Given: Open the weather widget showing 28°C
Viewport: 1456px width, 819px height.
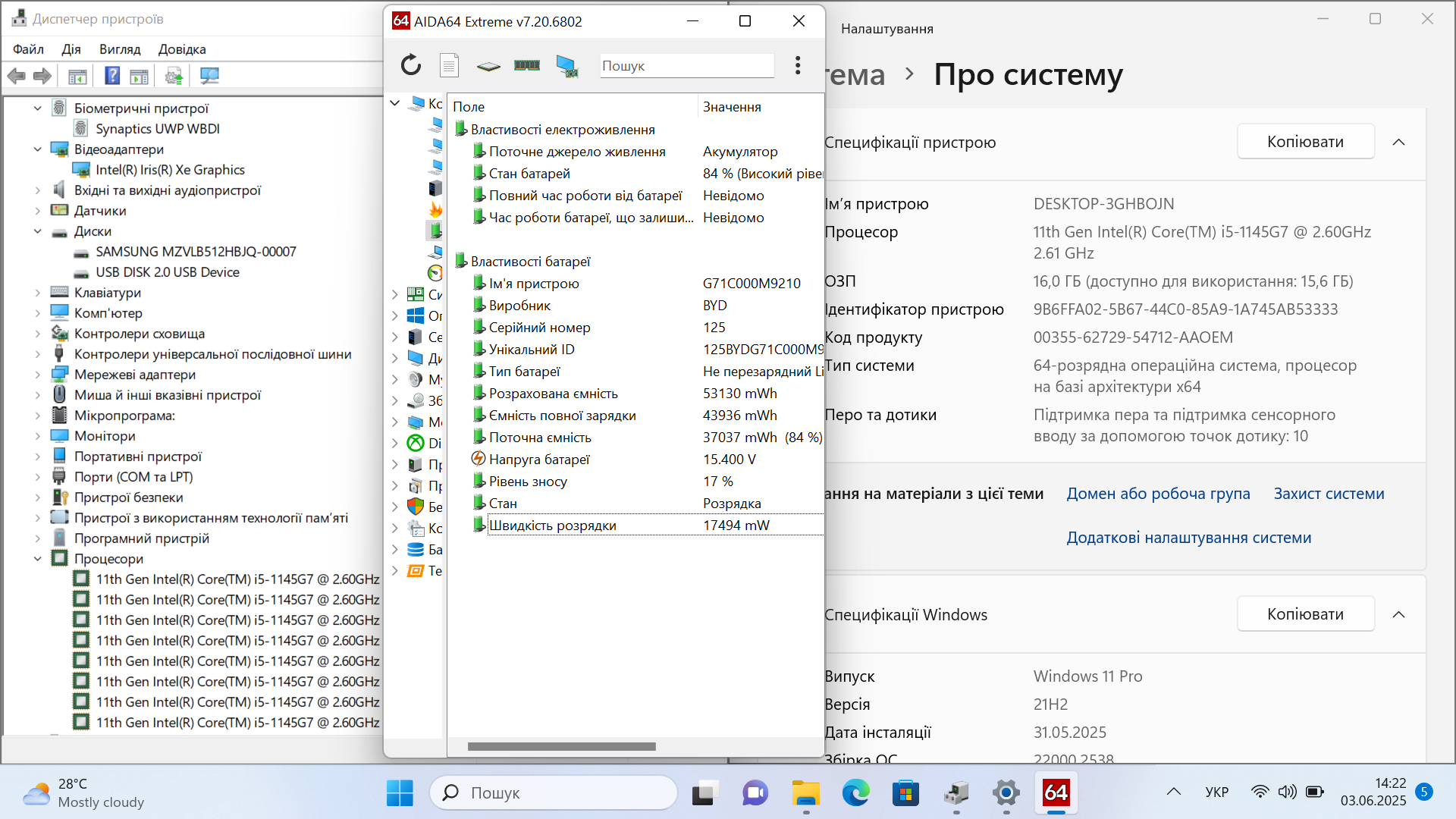Looking at the screenshot, I should (x=83, y=792).
